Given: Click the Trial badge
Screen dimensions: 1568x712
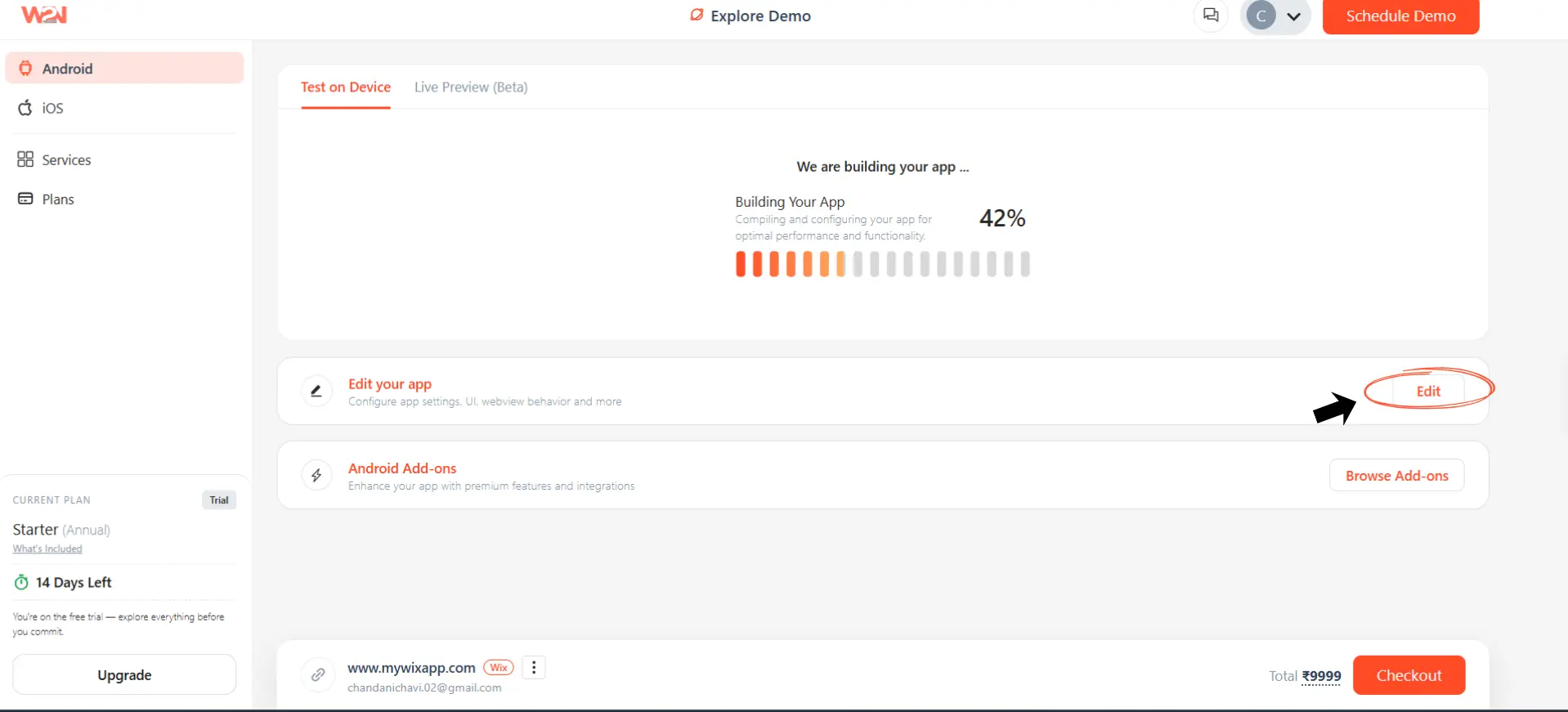Looking at the screenshot, I should coord(219,500).
